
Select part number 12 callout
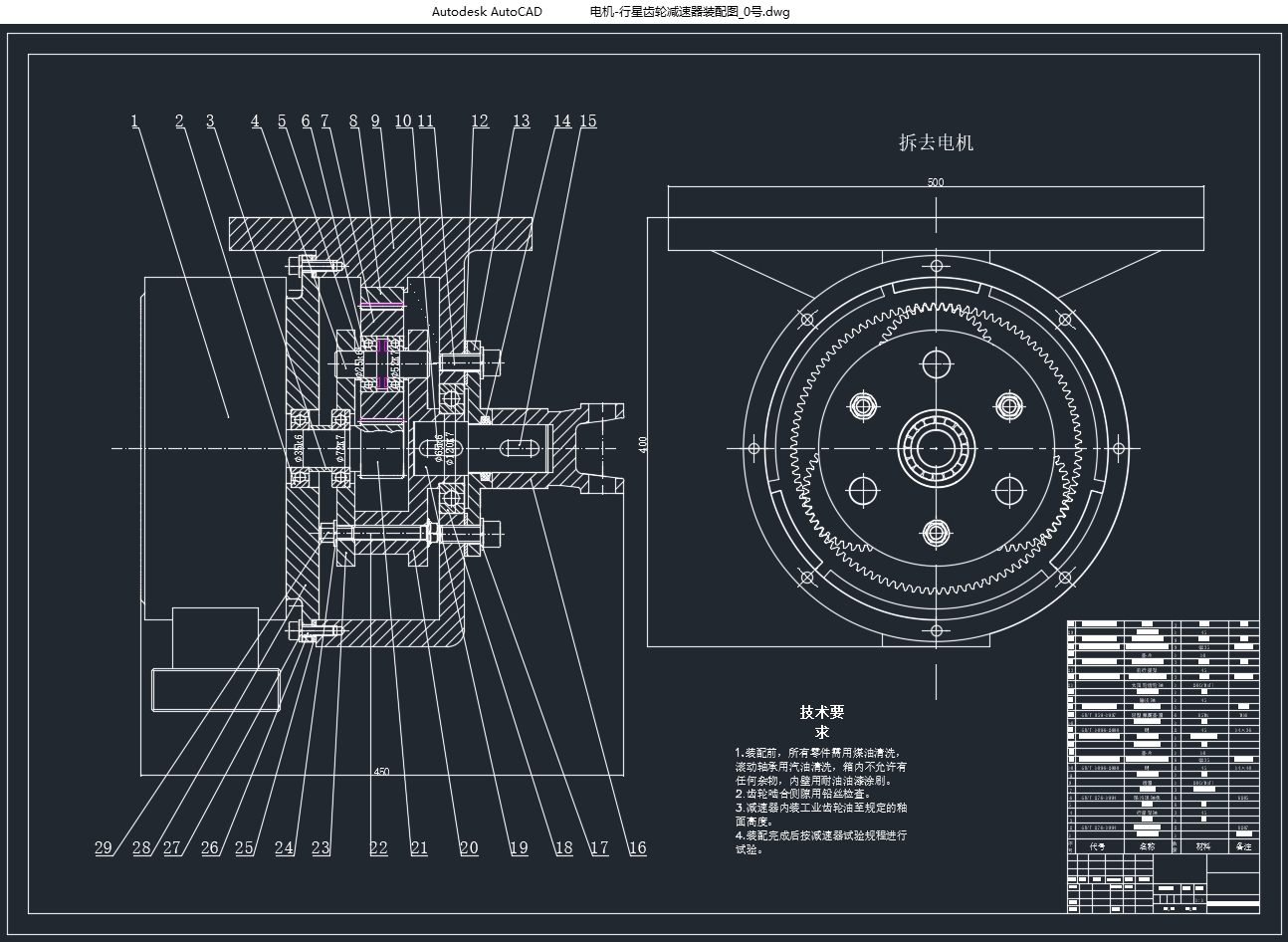(x=480, y=121)
